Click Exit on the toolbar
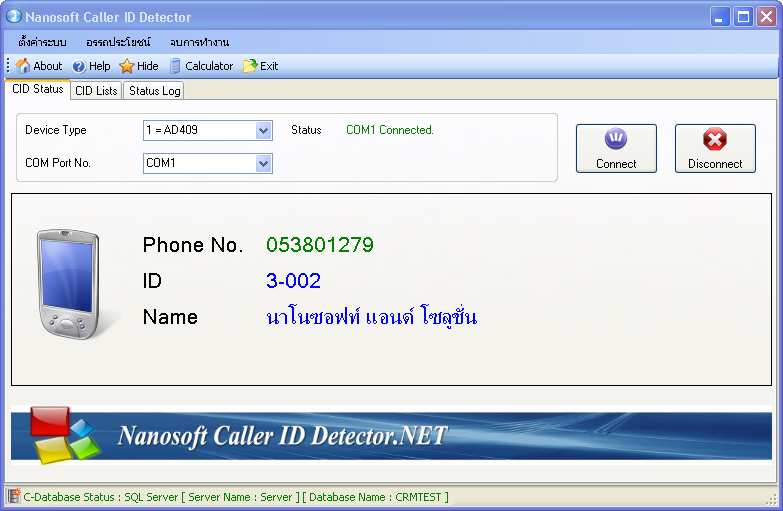The height and width of the screenshot is (511, 783). (261, 66)
